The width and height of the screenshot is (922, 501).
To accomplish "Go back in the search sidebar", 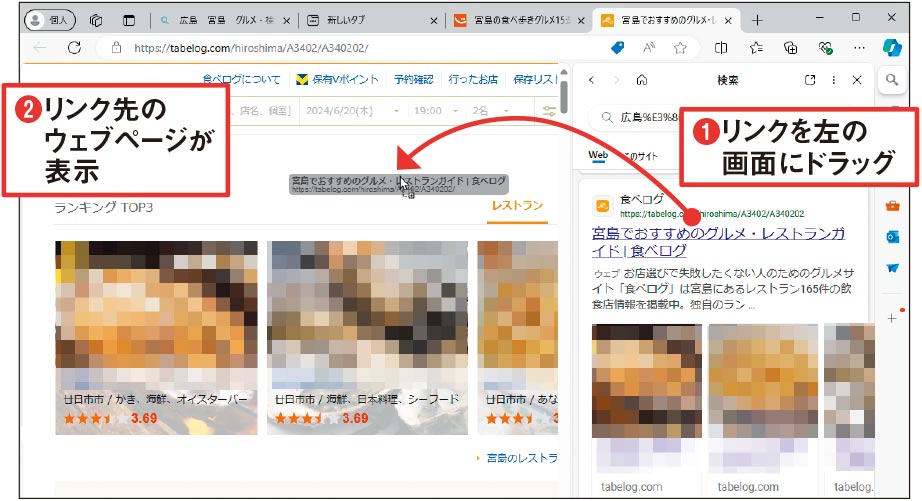I will pos(592,80).
